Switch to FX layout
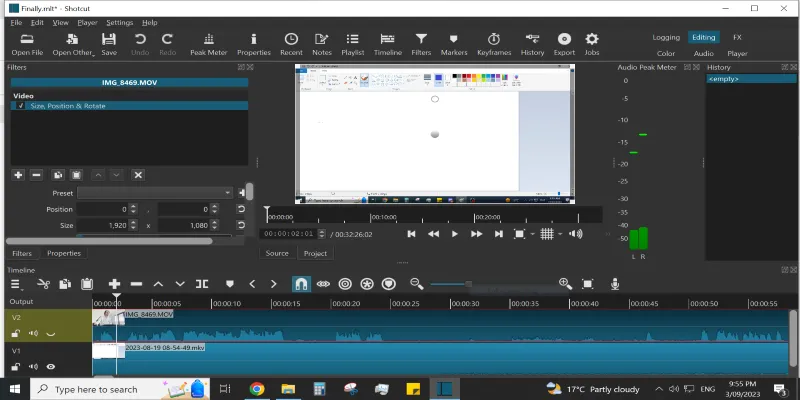The width and height of the screenshot is (800, 400). [x=737, y=37]
